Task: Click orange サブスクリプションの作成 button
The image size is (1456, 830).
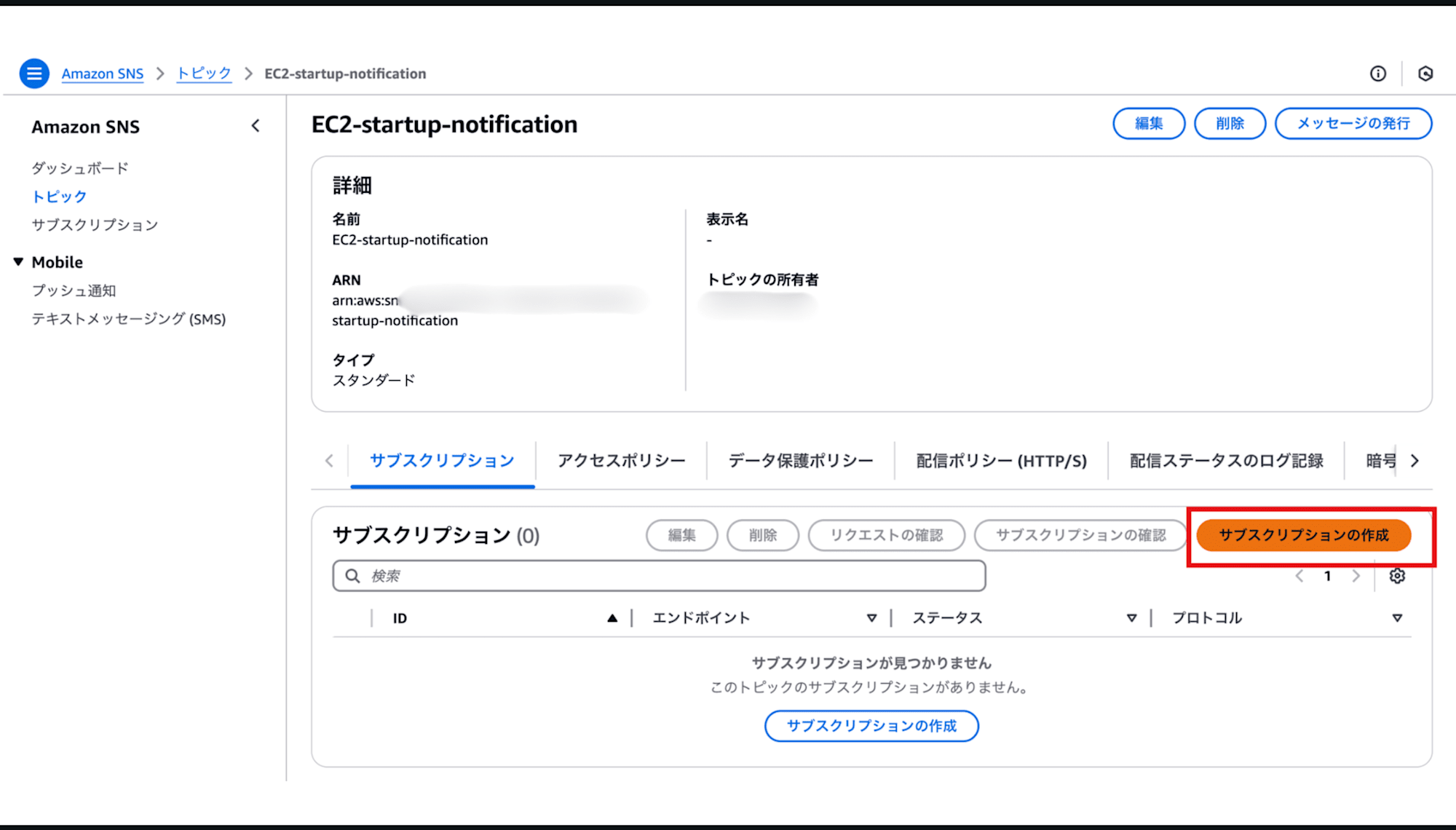Action: point(1304,535)
